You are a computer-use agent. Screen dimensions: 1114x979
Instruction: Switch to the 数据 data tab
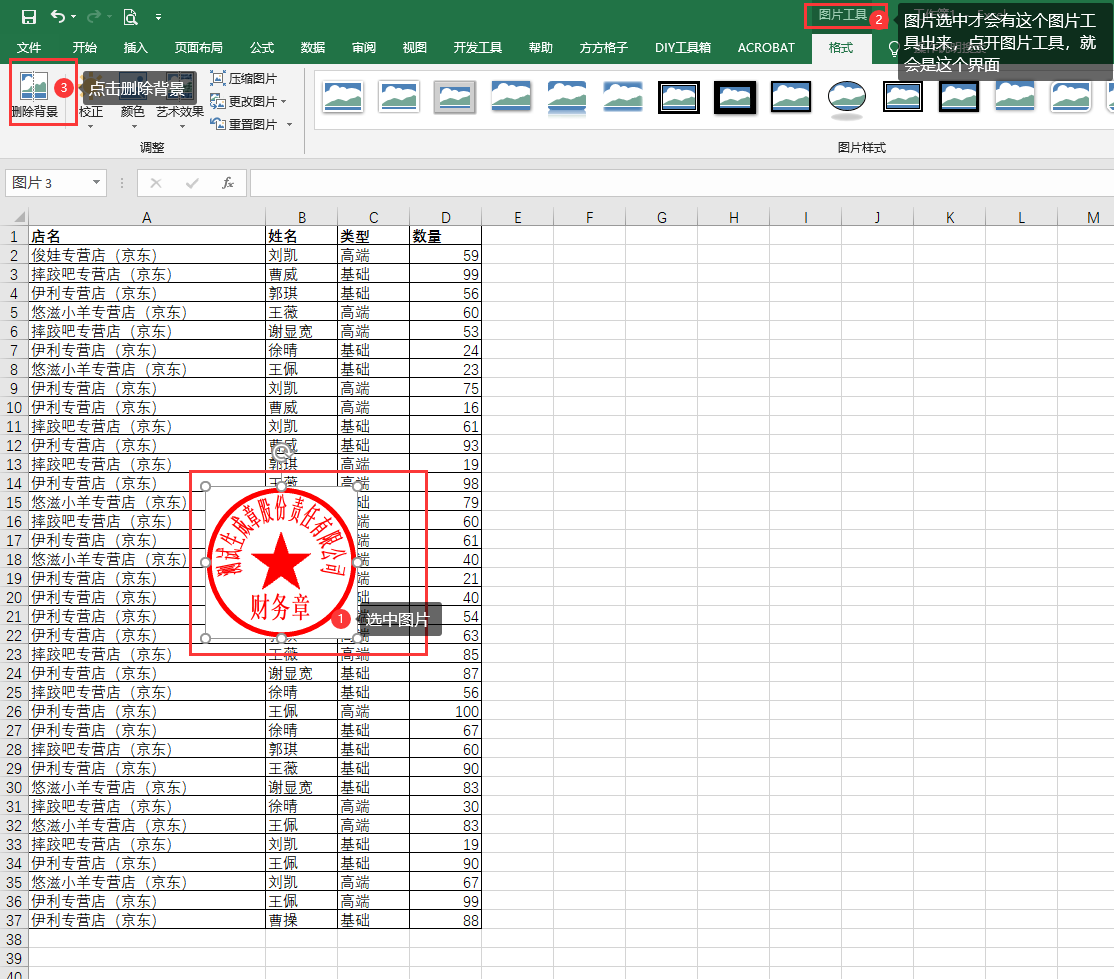click(x=313, y=48)
